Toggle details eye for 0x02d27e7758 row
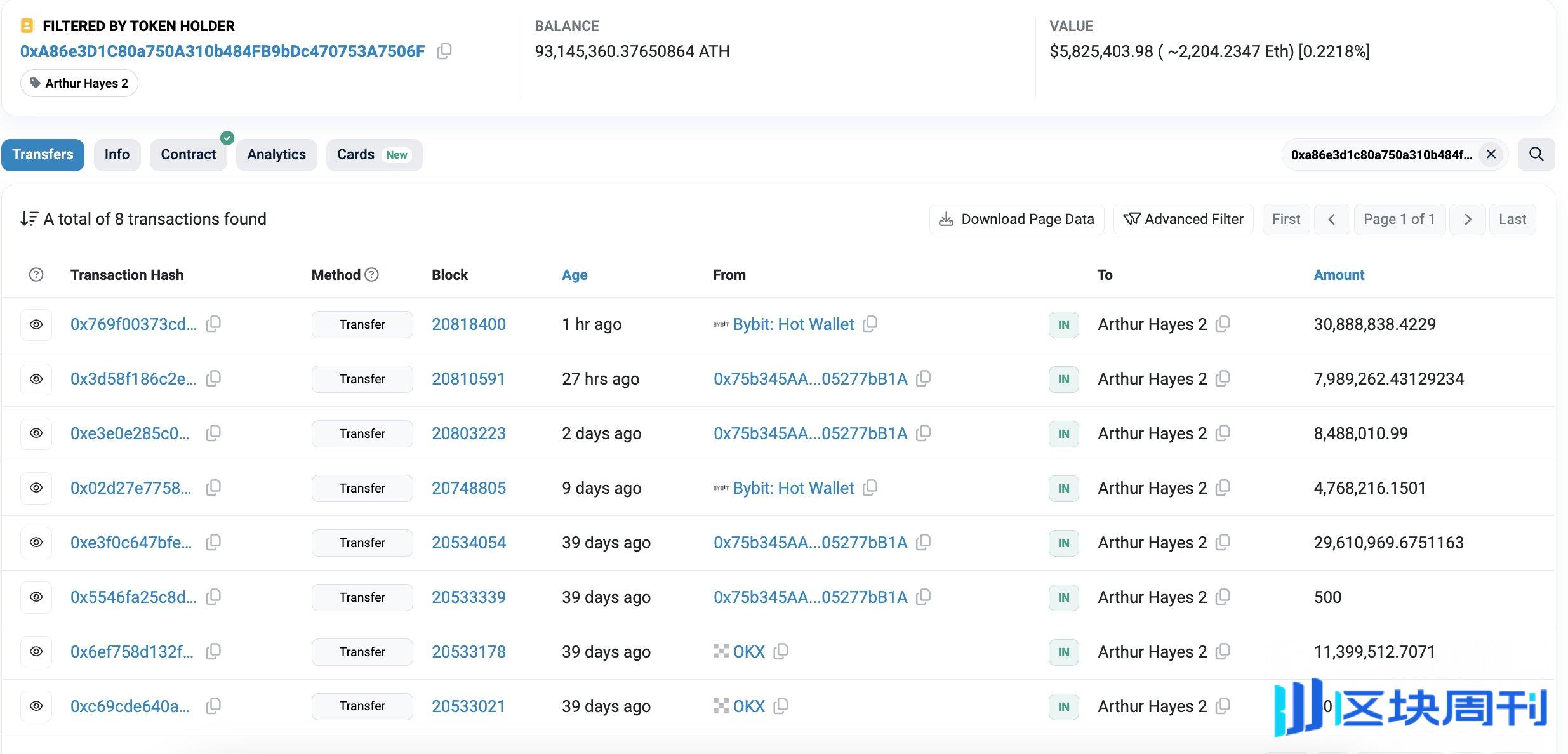1568x754 pixels. pyautogui.click(x=36, y=488)
